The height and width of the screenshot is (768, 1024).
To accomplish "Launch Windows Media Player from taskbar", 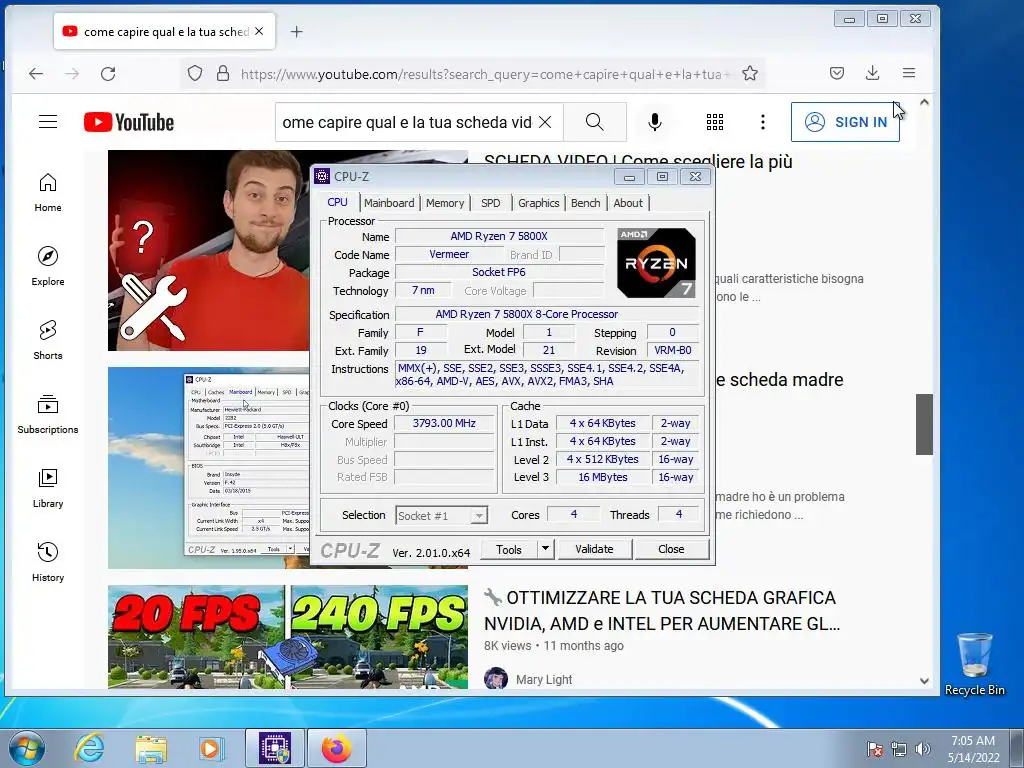I will [210, 748].
